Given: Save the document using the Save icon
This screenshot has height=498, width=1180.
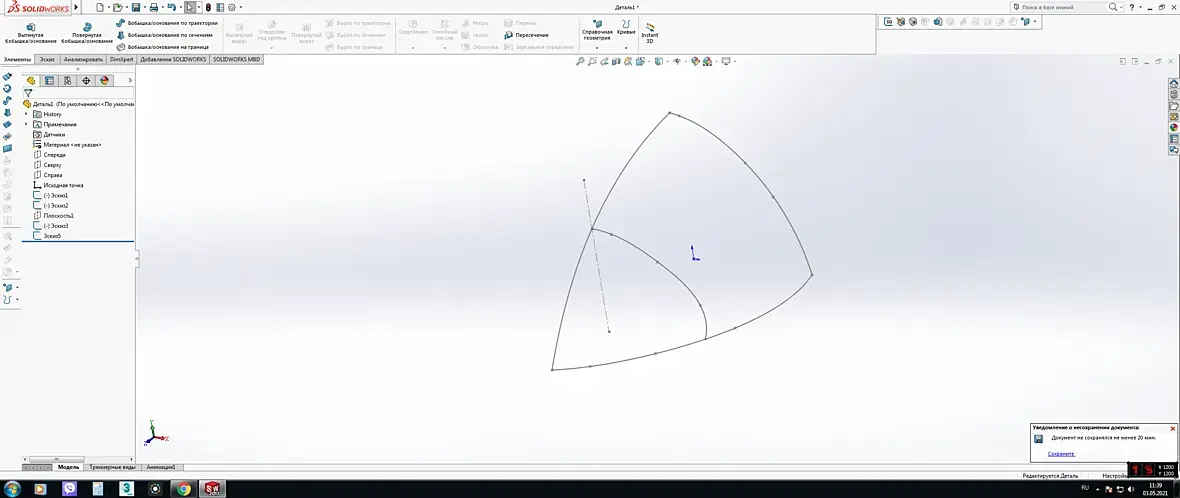Looking at the screenshot, I should (x=136, y=8).
